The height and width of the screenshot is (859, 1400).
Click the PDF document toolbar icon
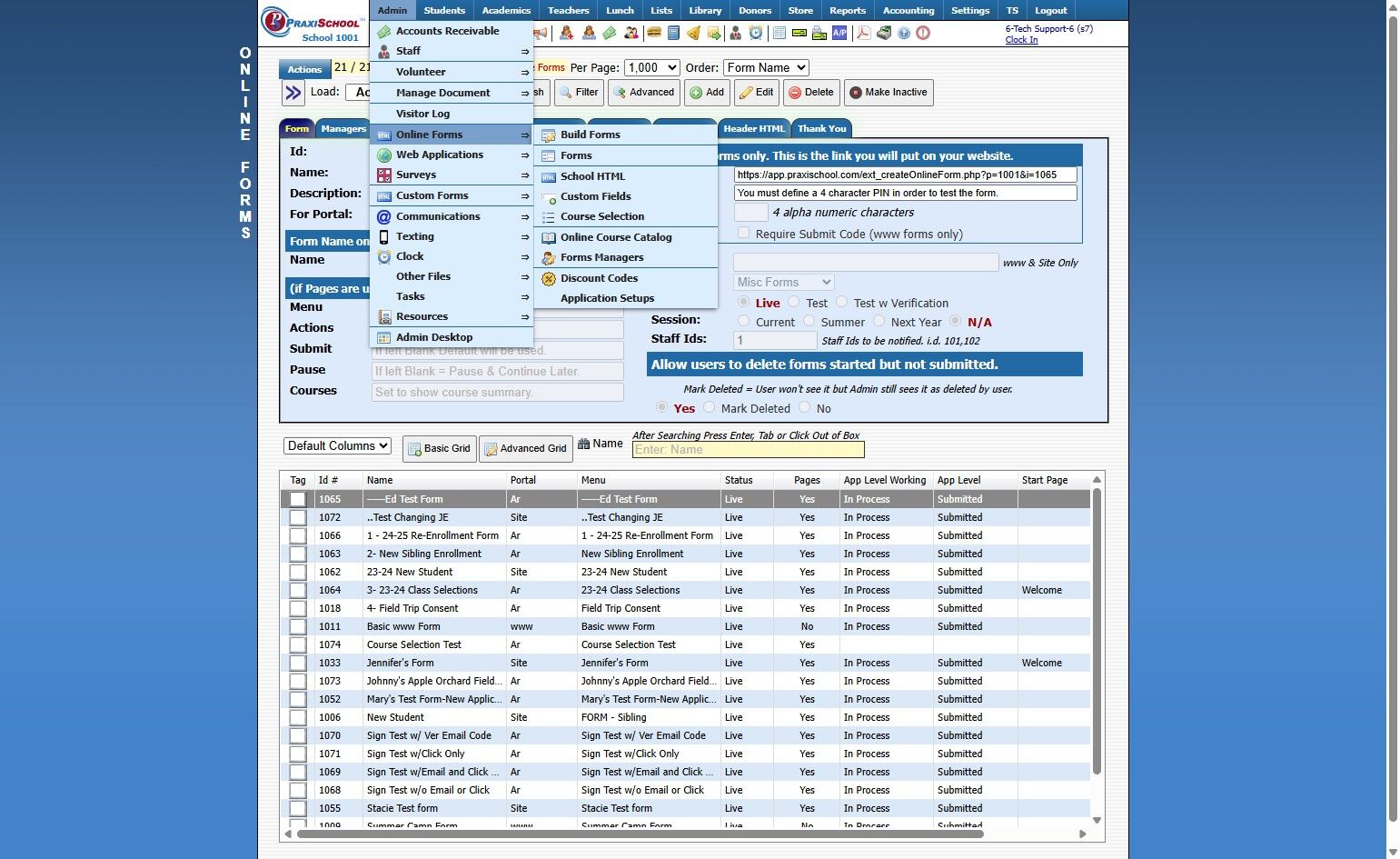(x=862, y=33)
